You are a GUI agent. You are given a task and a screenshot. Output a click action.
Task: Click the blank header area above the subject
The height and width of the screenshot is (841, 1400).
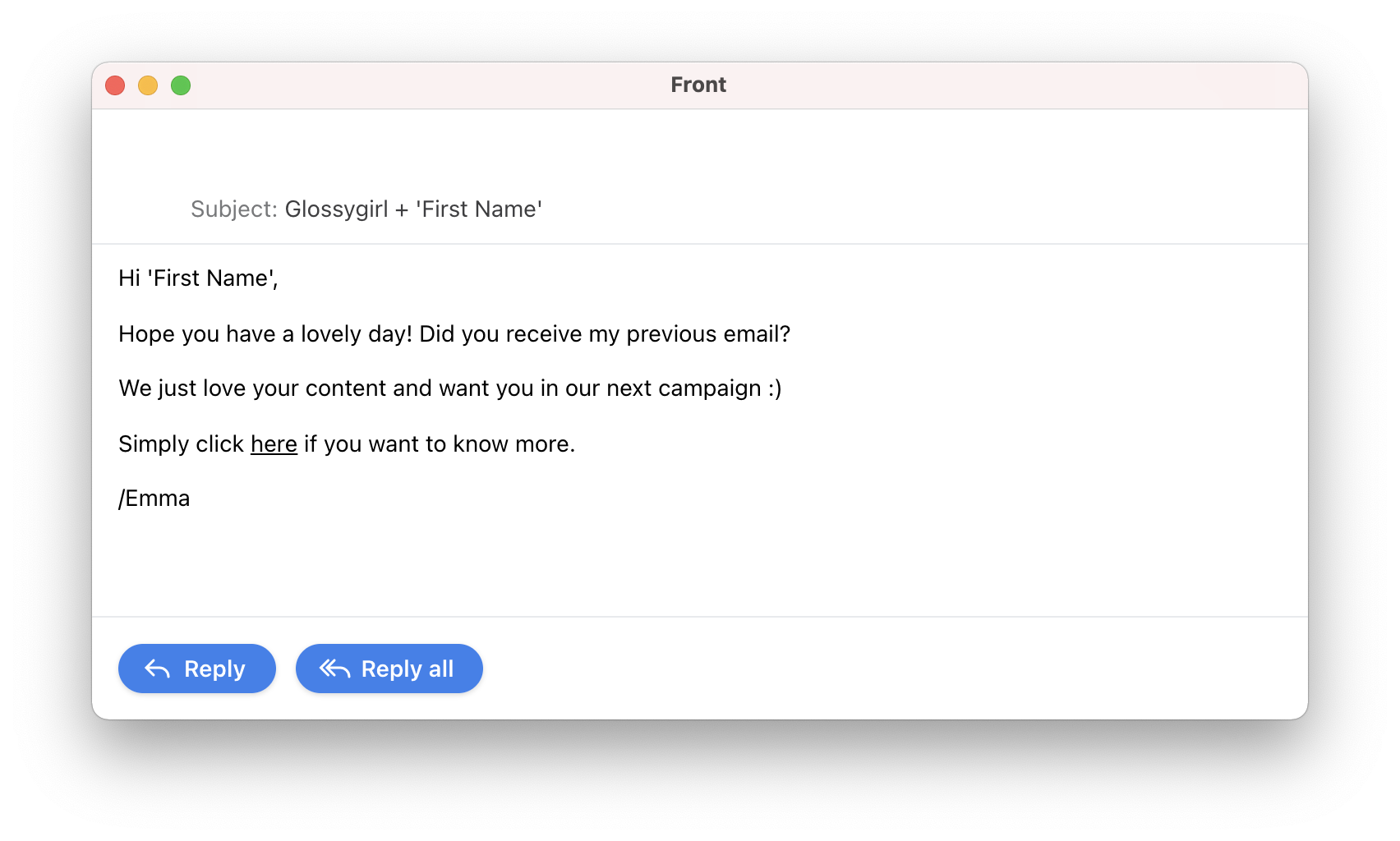(700, 148)
